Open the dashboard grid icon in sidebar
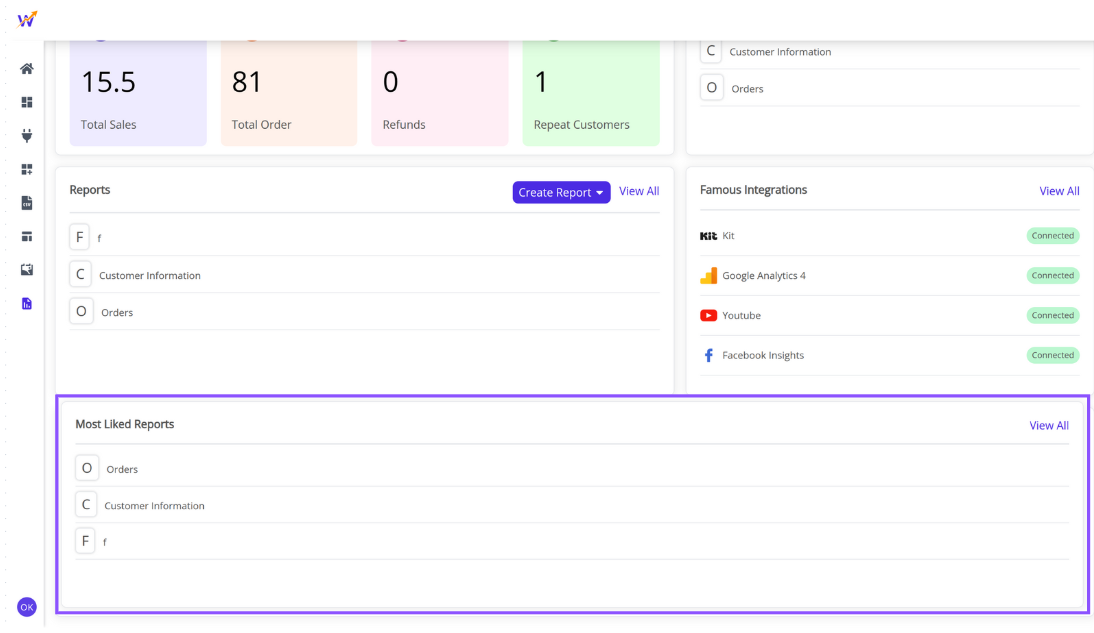This screenshot has width=1094, height=633. pyautogui.click(x=27, y=102)
